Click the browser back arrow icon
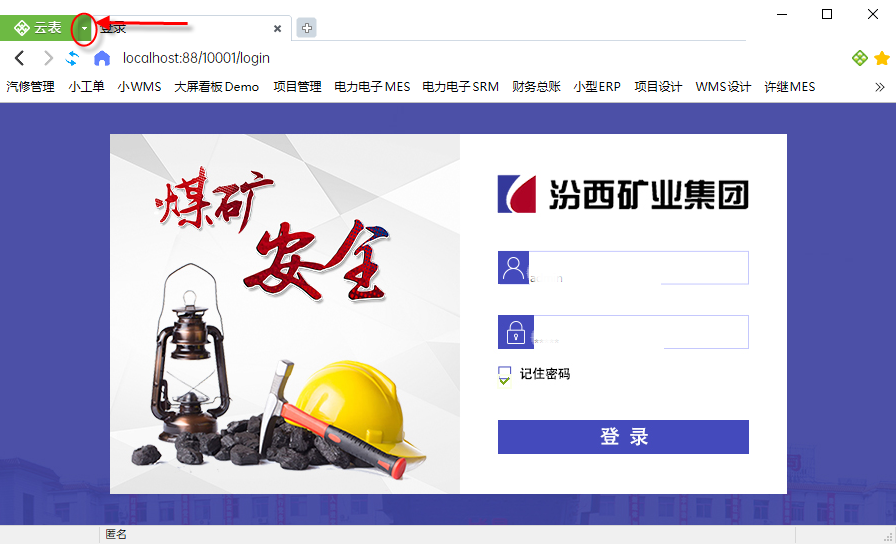The image size is (896, 544). click(x=19, y=58)
